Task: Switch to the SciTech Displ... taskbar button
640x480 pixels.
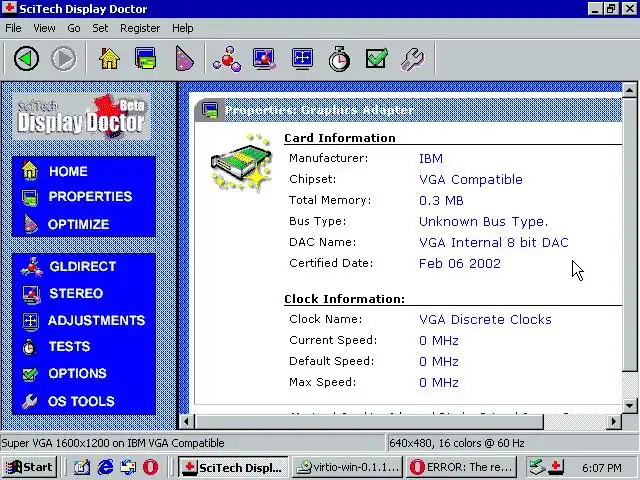Action: 233,467
